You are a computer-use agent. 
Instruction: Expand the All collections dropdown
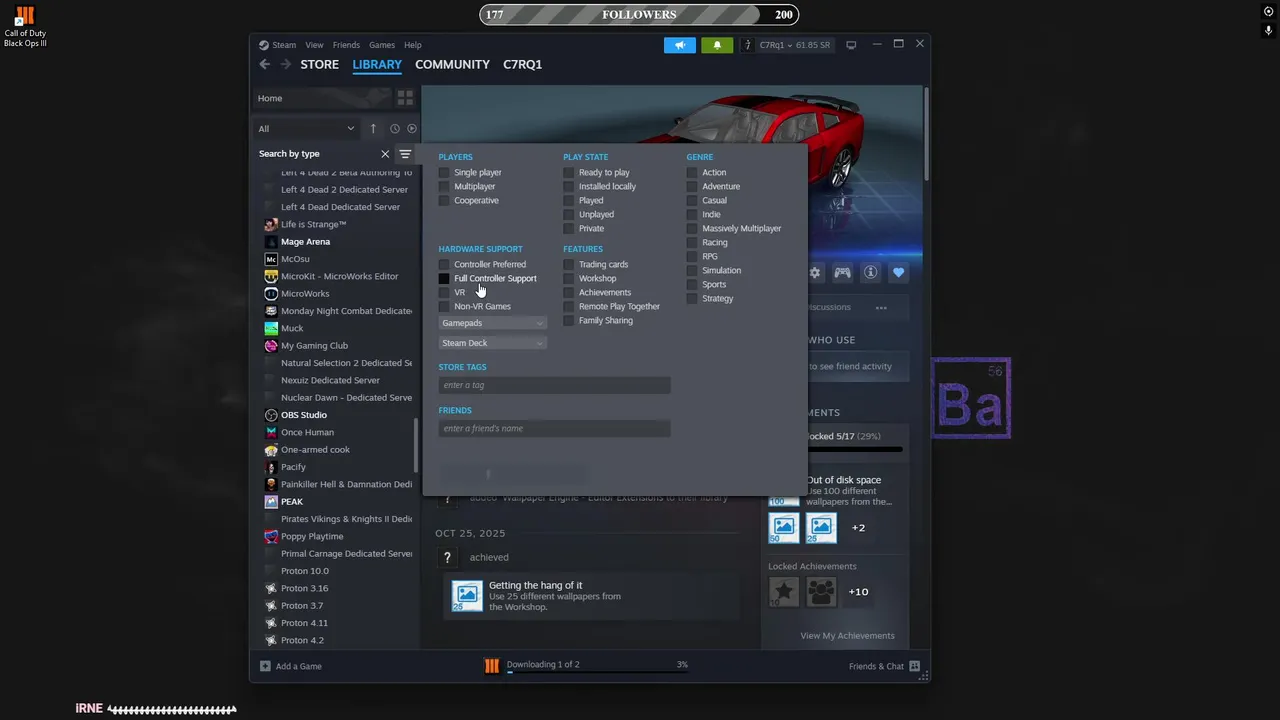pos(306,128)
